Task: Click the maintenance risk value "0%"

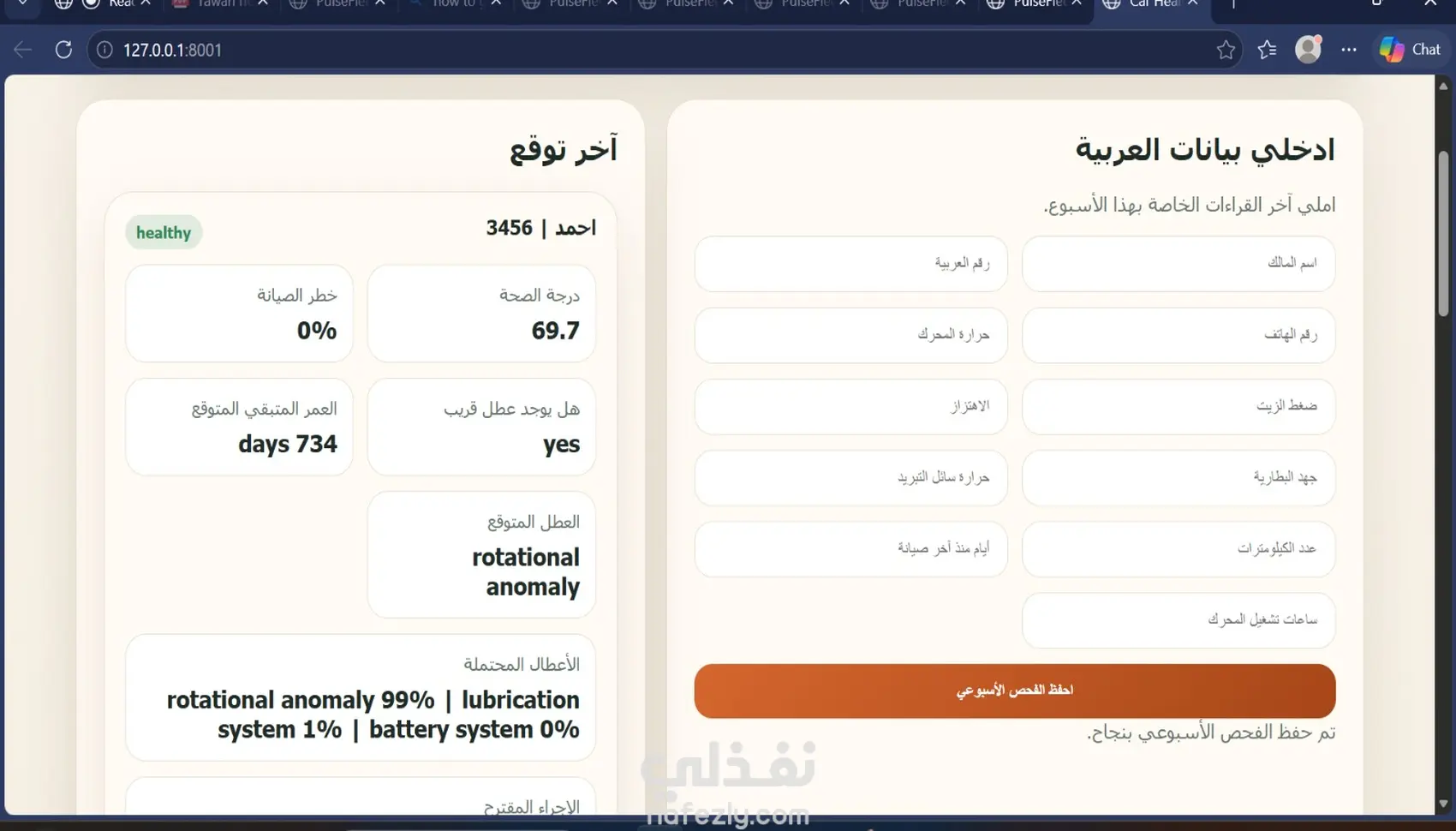Action: 317,331
